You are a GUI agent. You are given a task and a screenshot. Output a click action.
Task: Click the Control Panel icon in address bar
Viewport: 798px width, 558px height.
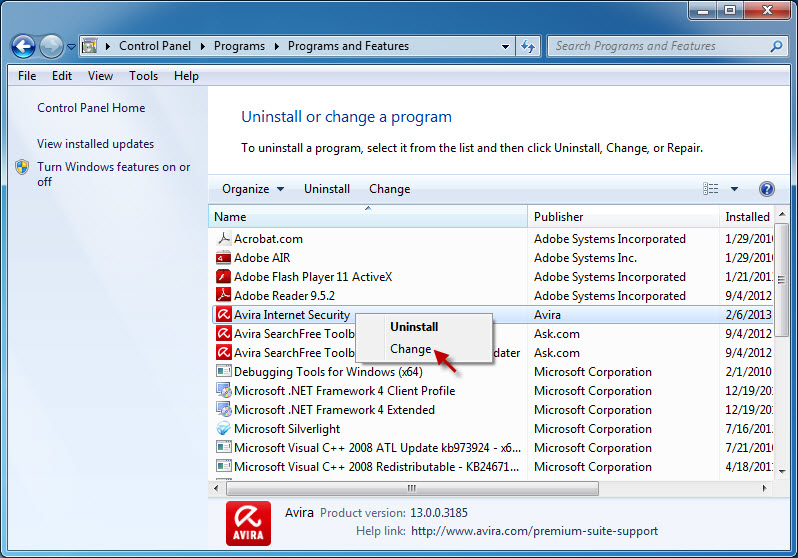coord(90,46)
